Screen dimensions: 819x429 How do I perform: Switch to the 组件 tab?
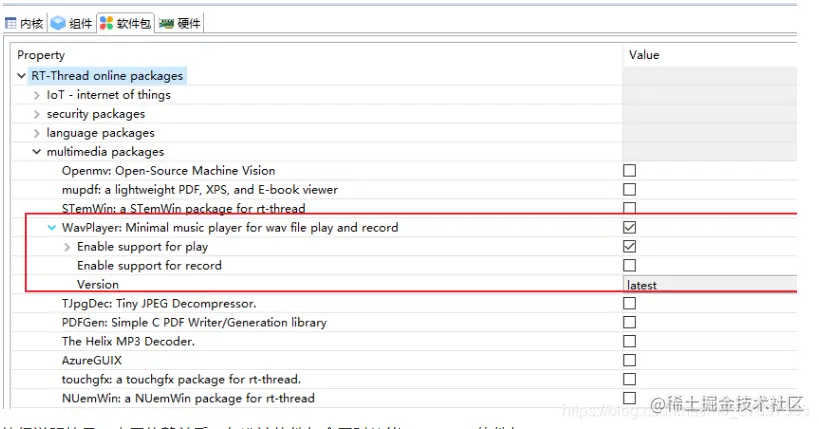pyautogui.click(x=72, y=23)
